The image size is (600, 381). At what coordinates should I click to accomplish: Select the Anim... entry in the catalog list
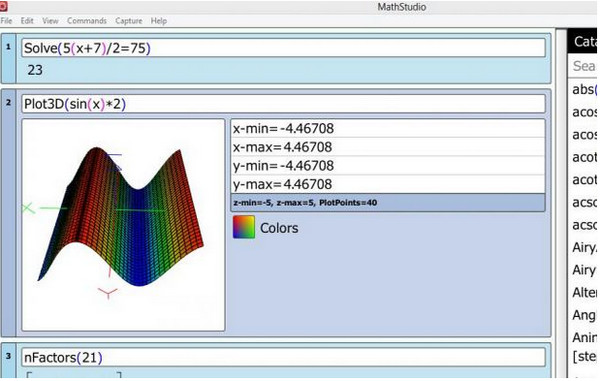(x=584, y=337)
